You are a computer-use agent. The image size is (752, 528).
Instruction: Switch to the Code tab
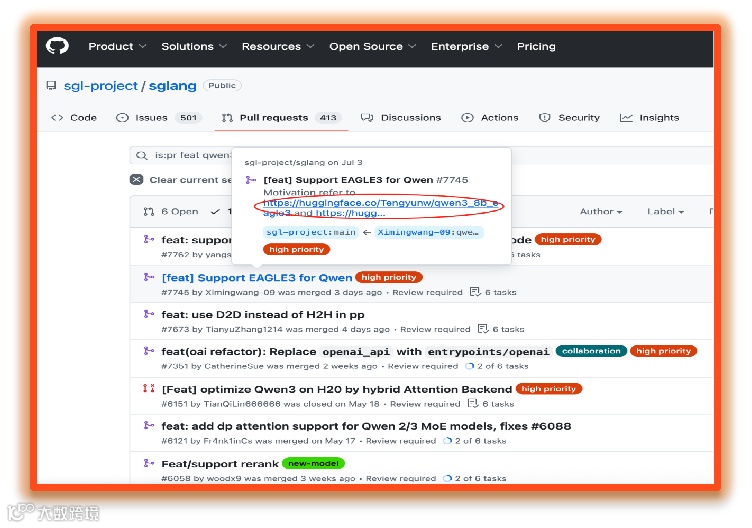pos(74,117)
